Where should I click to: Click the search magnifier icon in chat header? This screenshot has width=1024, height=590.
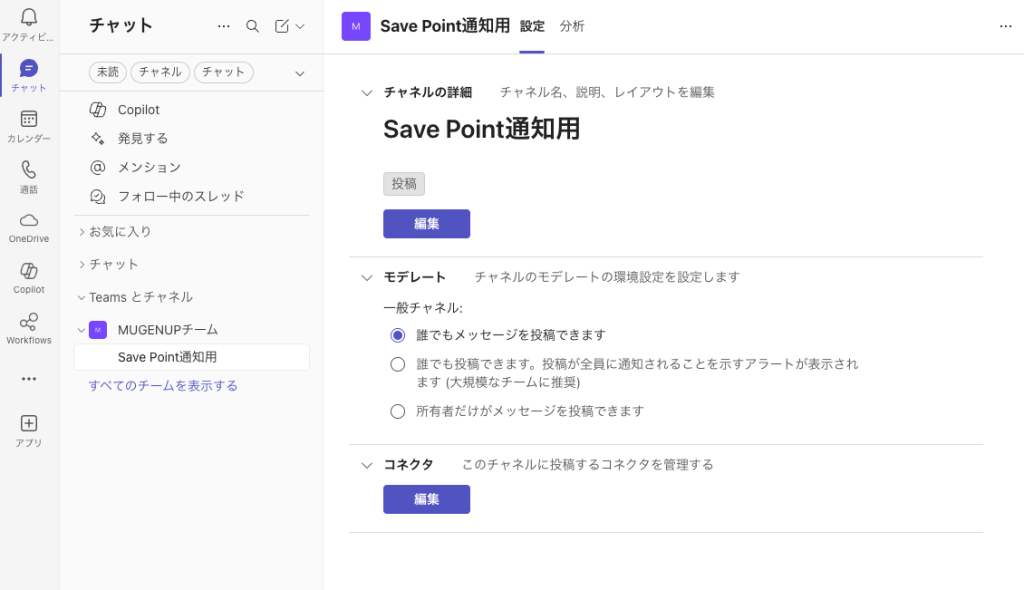point(253,26)
